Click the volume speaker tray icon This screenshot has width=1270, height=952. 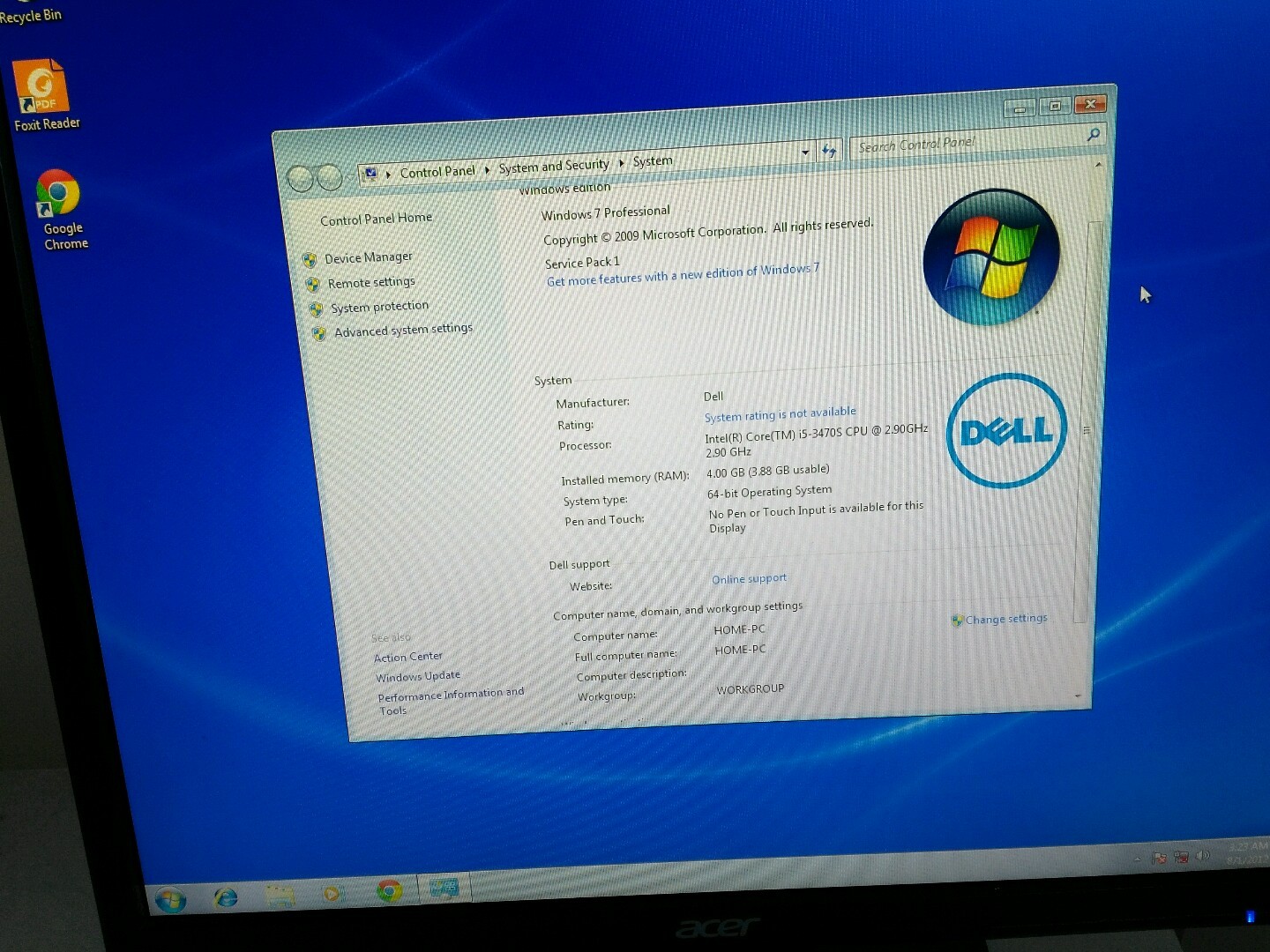pyautogui.click(x=1202, y=855)
